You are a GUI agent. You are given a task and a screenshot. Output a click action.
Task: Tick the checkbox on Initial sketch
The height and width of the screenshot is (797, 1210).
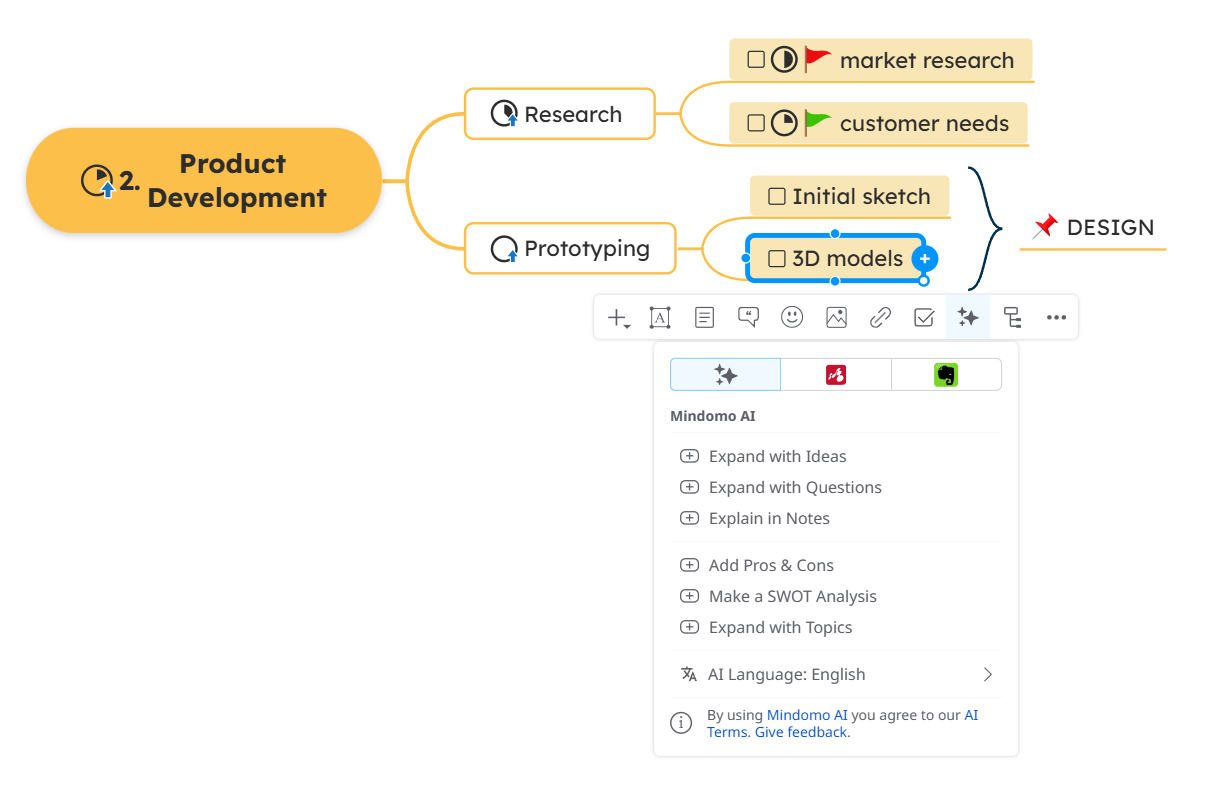(779, 196)
